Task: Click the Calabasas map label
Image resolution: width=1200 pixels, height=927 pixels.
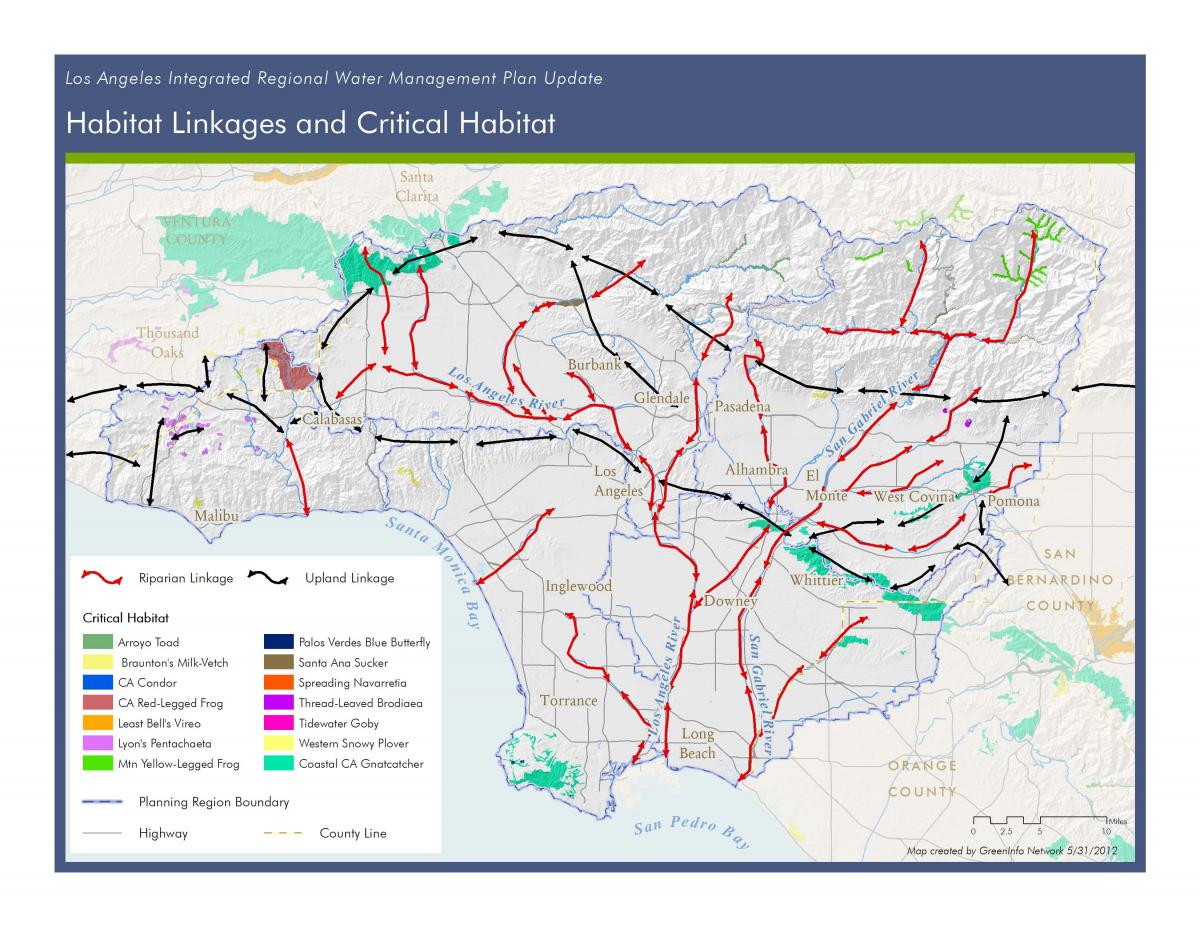Action: click(332, 420)
